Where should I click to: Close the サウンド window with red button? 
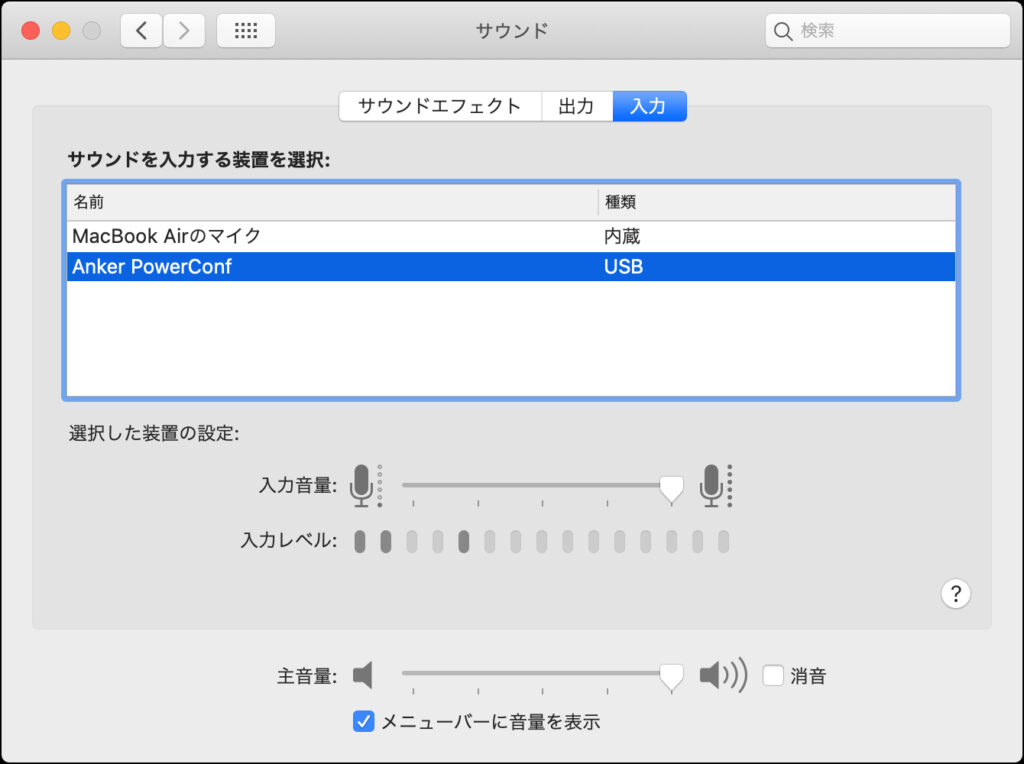(31, 31)
